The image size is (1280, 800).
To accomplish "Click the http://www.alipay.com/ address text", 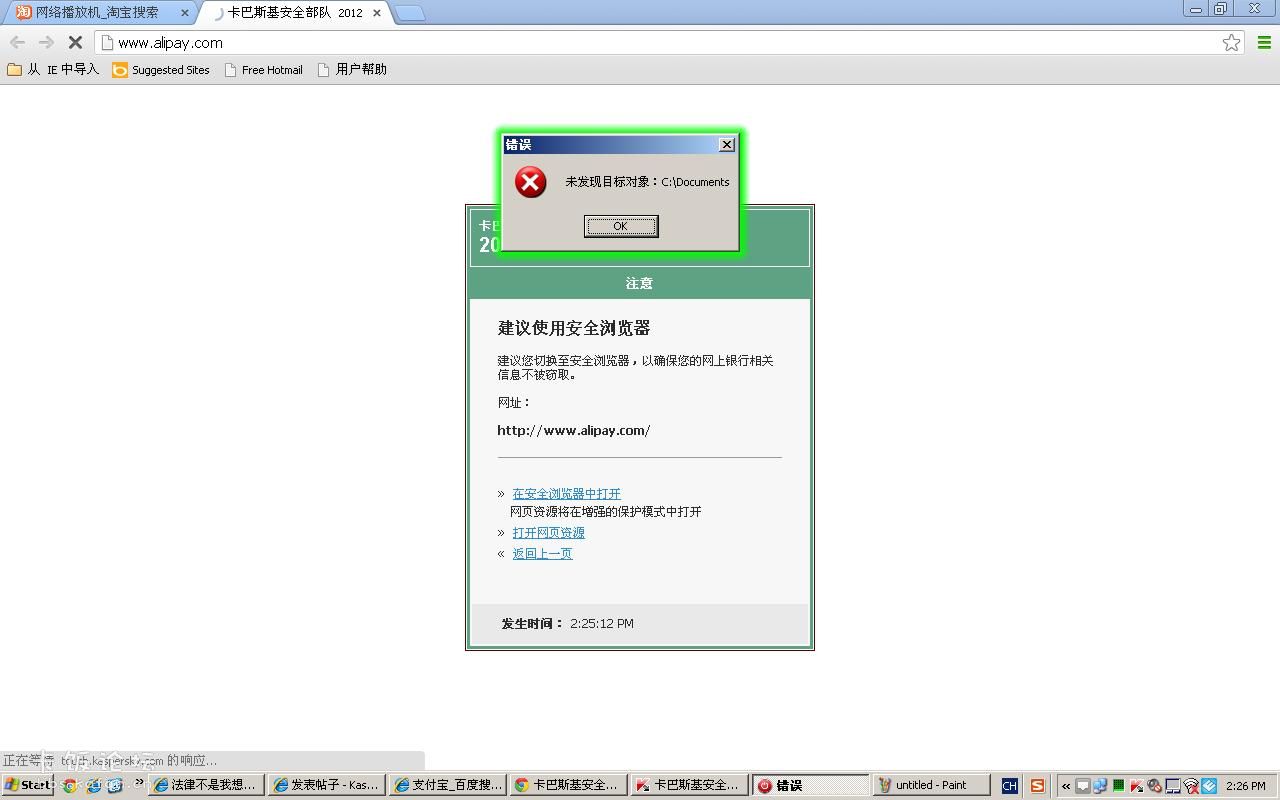I will coord(574,430).
